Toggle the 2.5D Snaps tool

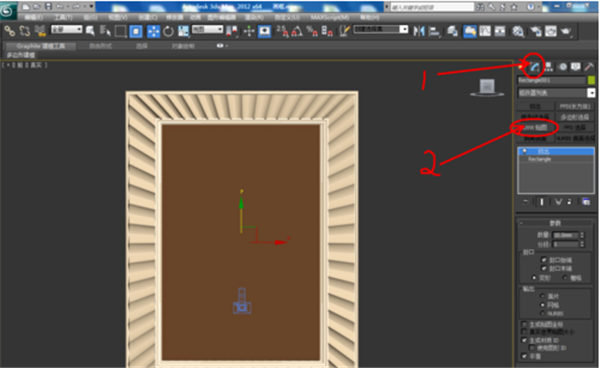click(282, 31)
